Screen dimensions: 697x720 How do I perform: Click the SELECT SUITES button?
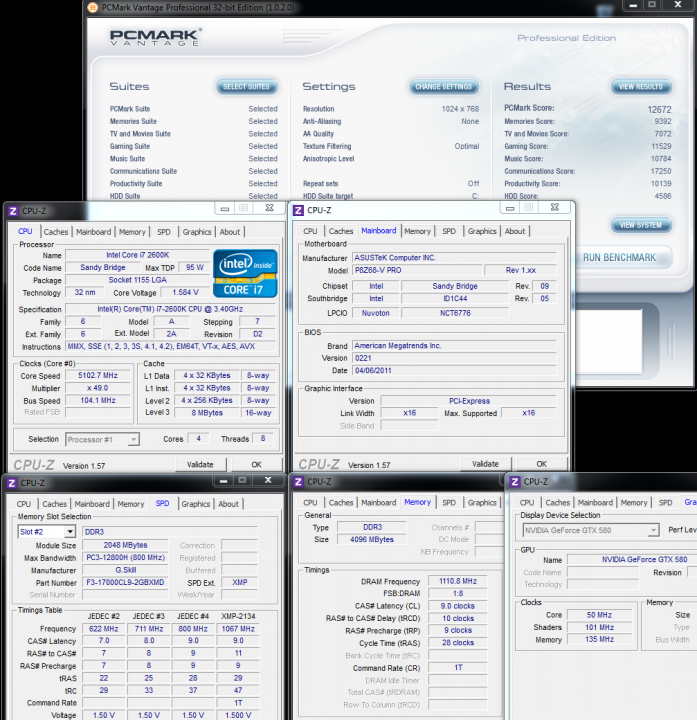247,86
